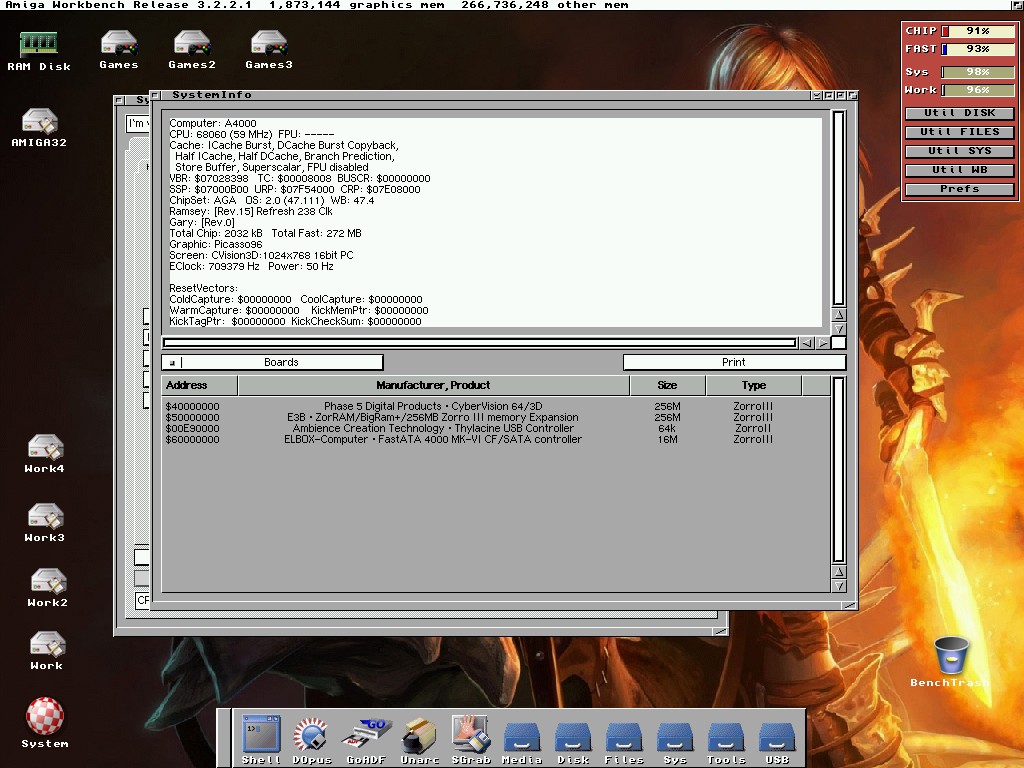Click the Type column header
The image size is (1024, 768).
(x=754, y=385)
